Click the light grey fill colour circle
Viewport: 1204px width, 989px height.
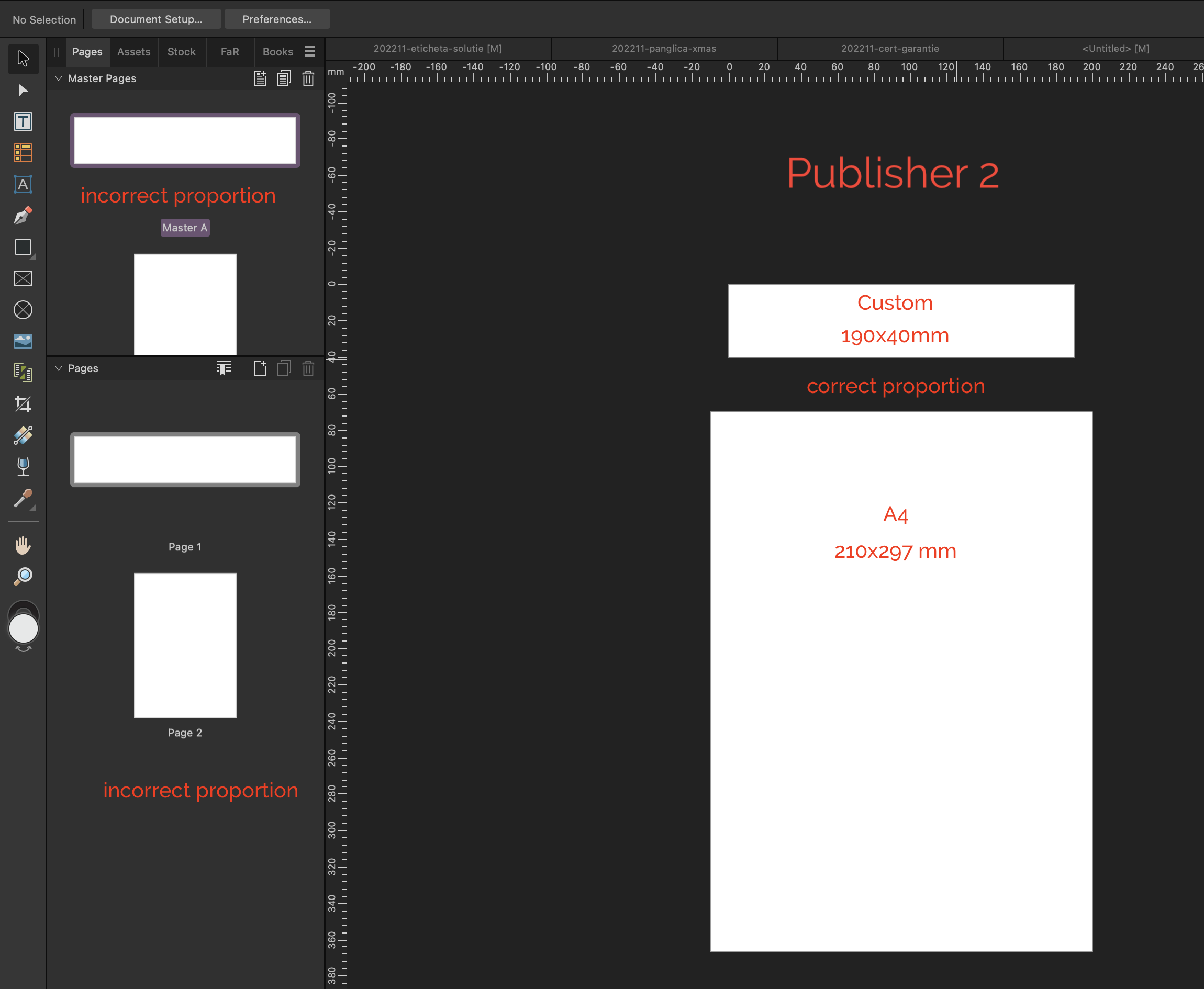pyautogui.click(x=24, y=629)
